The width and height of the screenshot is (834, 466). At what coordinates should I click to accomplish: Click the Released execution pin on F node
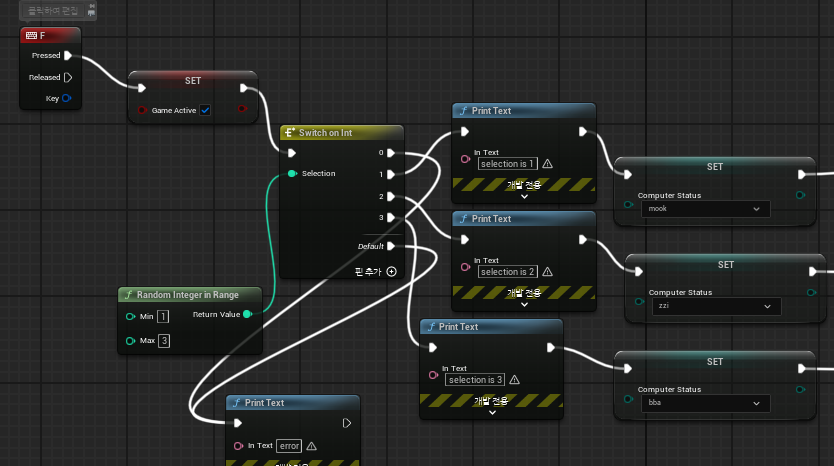tap(68, 77)
